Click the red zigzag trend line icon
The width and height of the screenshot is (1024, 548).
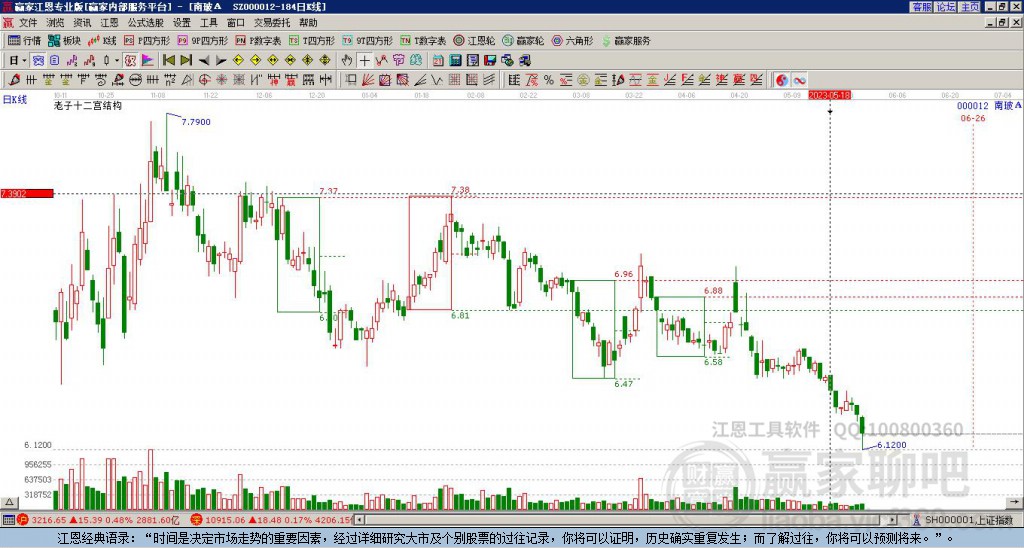pos(381,60)
